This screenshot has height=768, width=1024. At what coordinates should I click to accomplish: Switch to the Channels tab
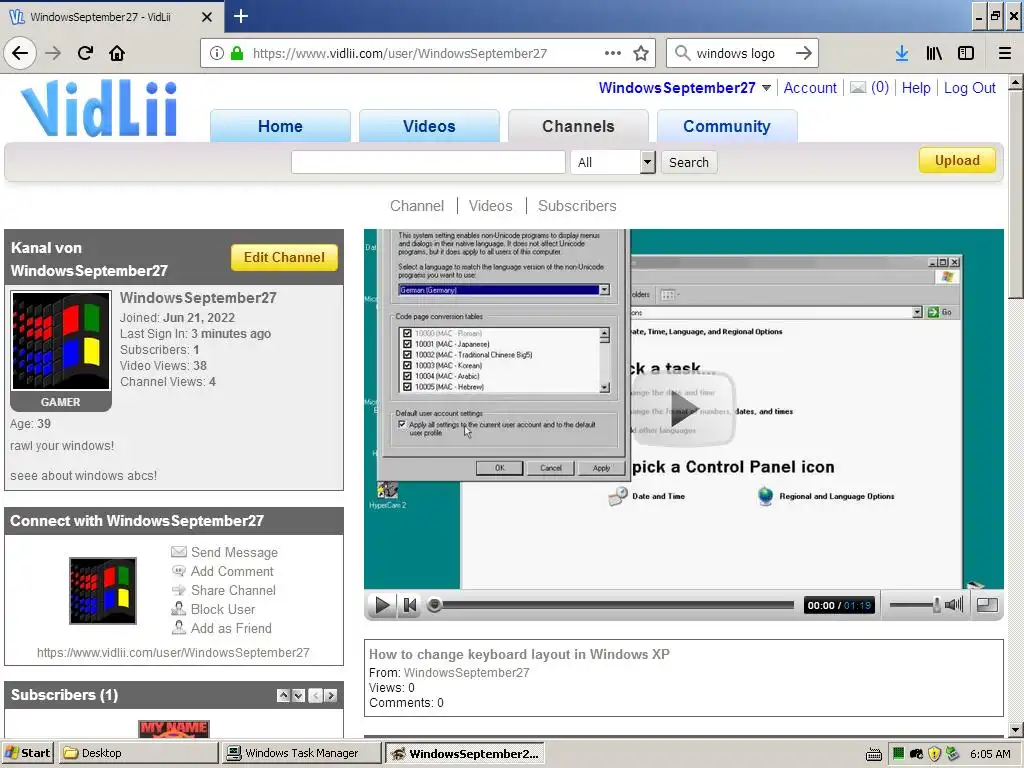(x=578, y=126)
